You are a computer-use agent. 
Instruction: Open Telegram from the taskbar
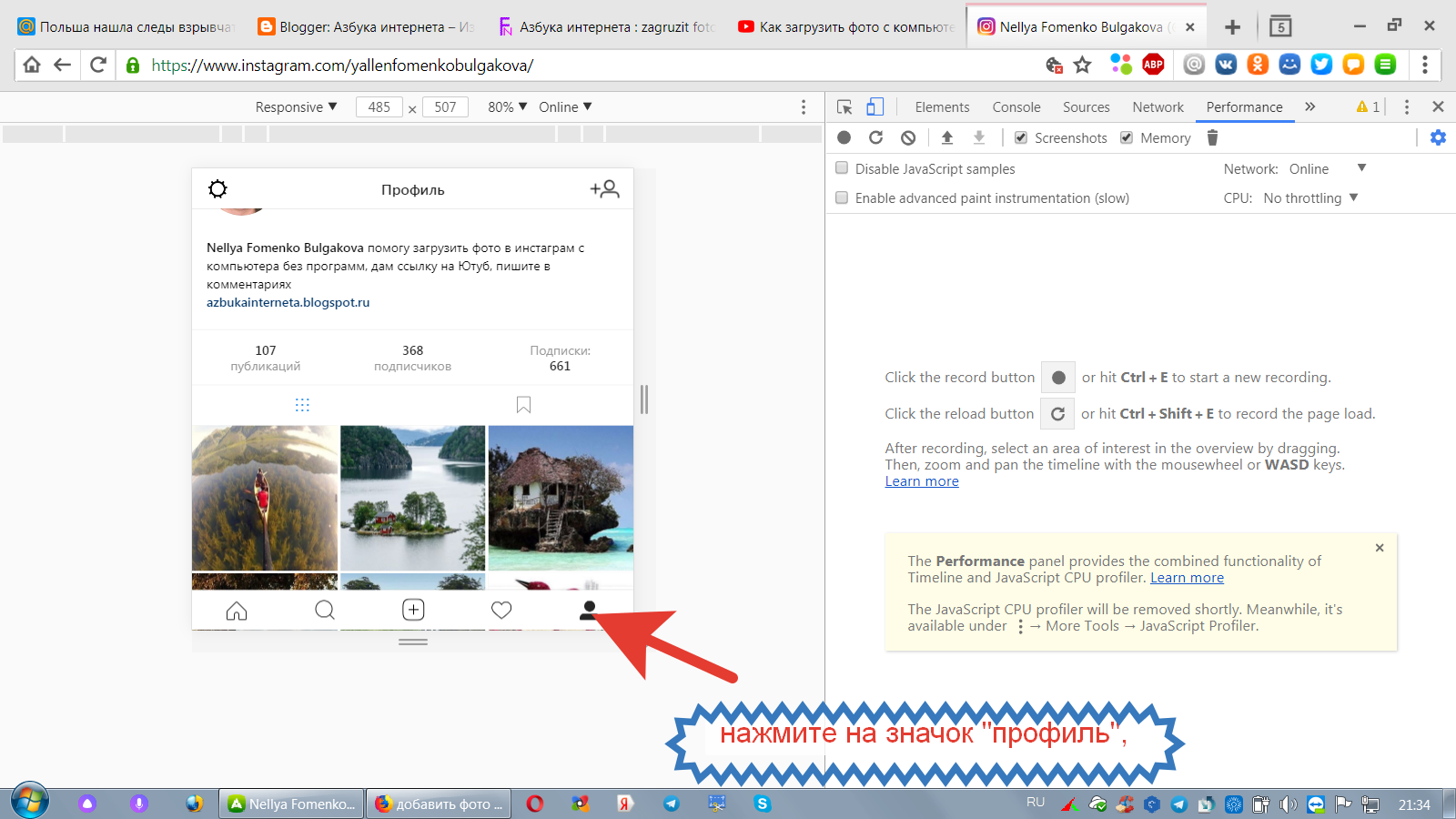tap(672, 804)
